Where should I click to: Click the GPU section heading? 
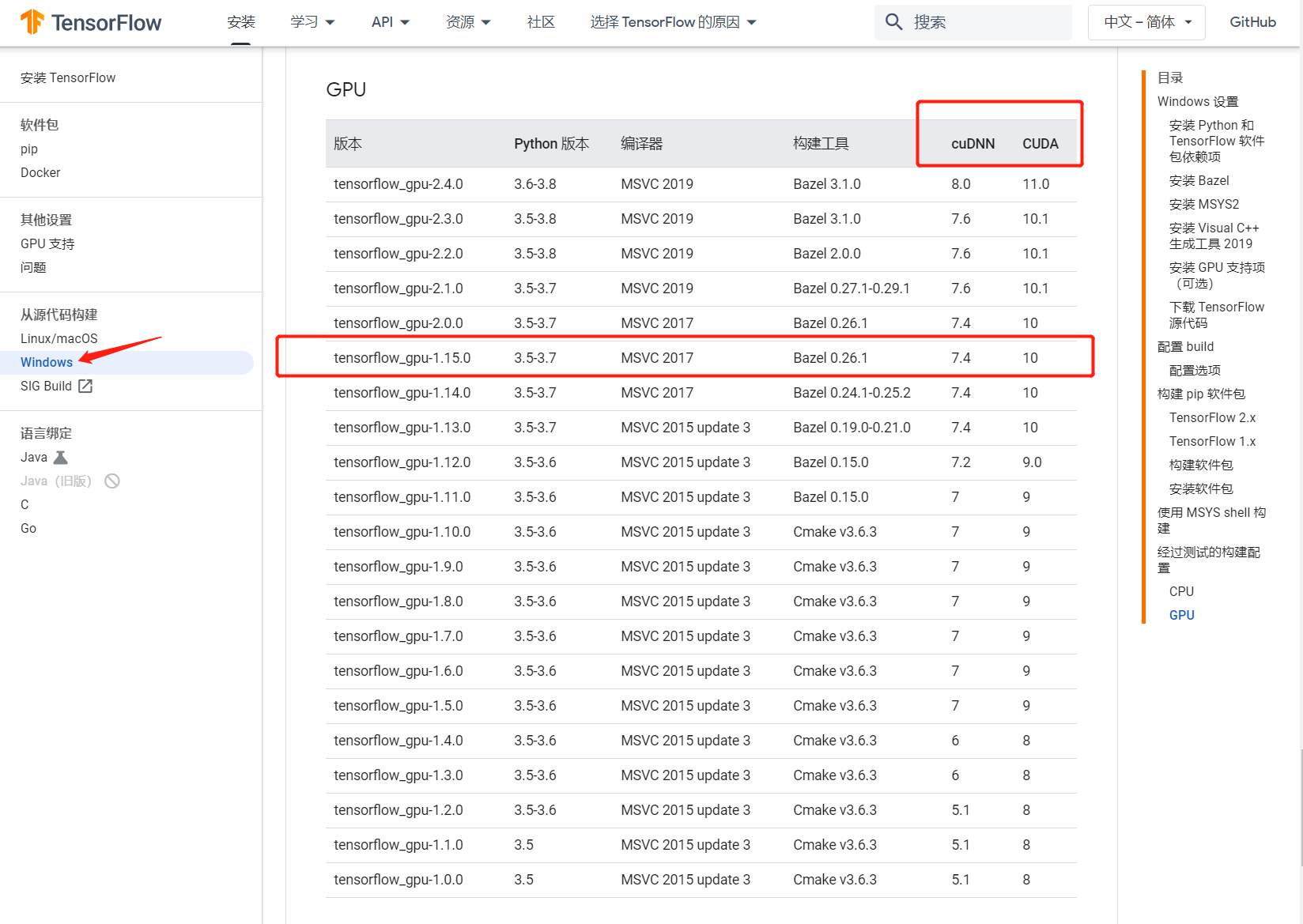pos(346,89)
